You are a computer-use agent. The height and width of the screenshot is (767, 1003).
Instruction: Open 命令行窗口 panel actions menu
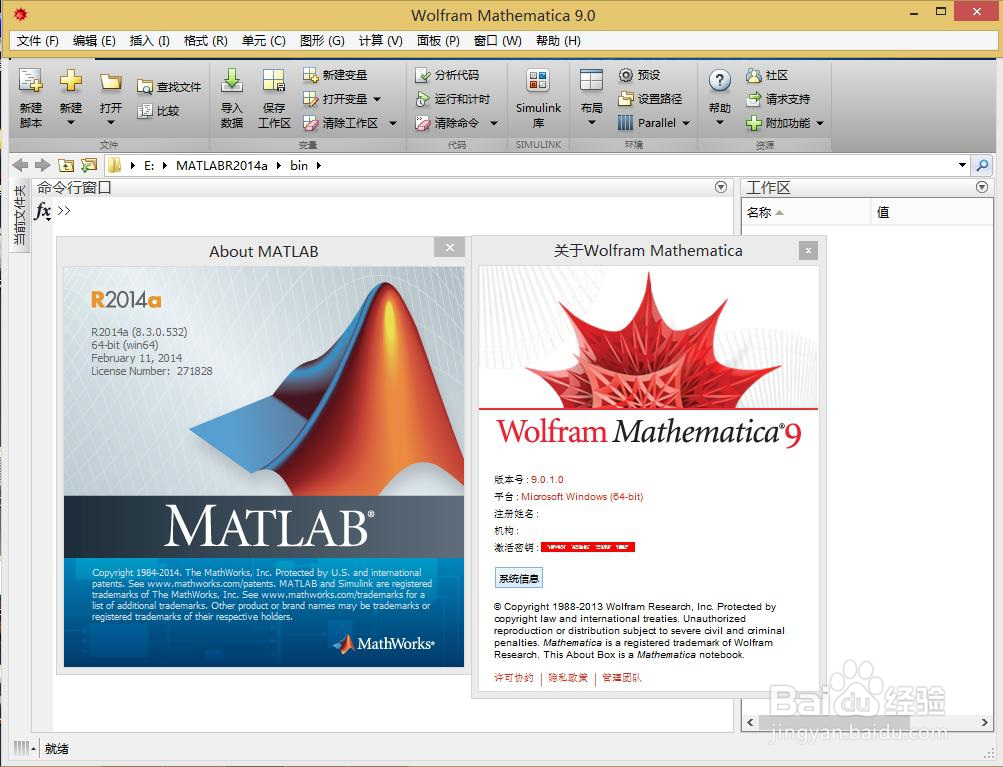point(721,187)
